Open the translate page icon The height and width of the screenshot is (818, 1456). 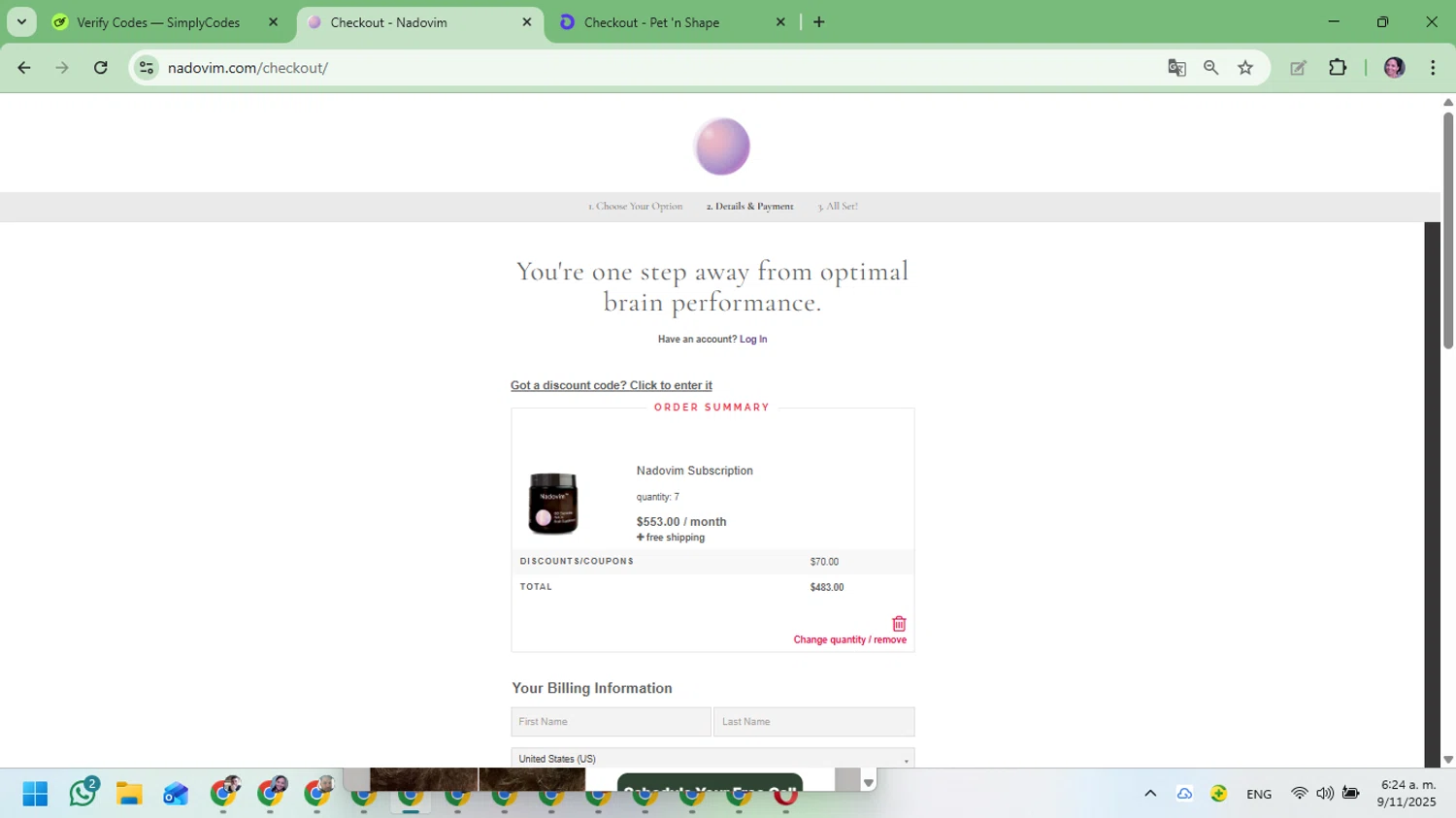(1176, 68)
